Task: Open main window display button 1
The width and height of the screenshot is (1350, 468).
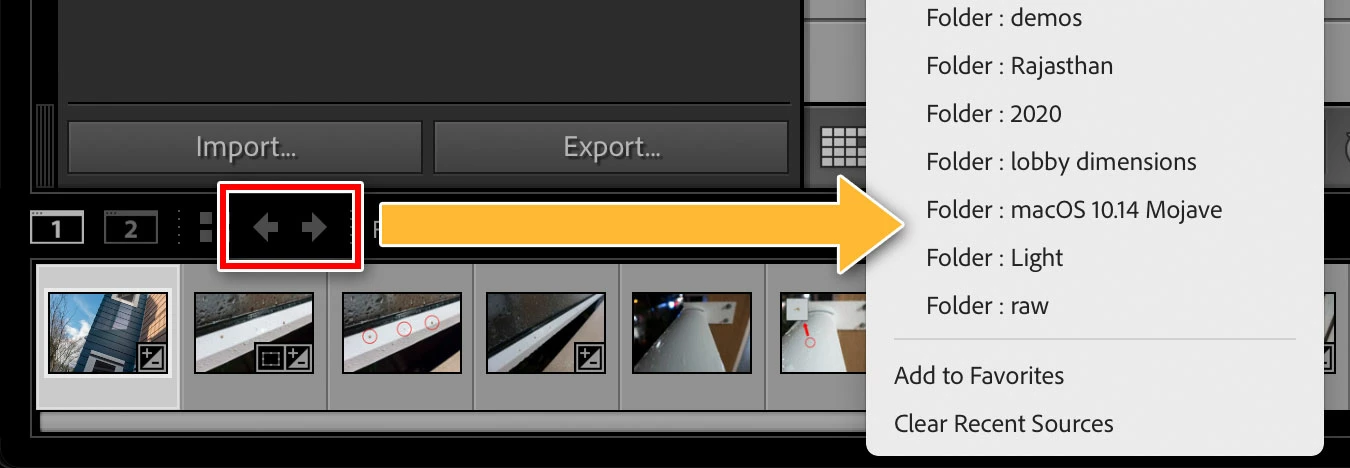Action: (x=56, y=228)
